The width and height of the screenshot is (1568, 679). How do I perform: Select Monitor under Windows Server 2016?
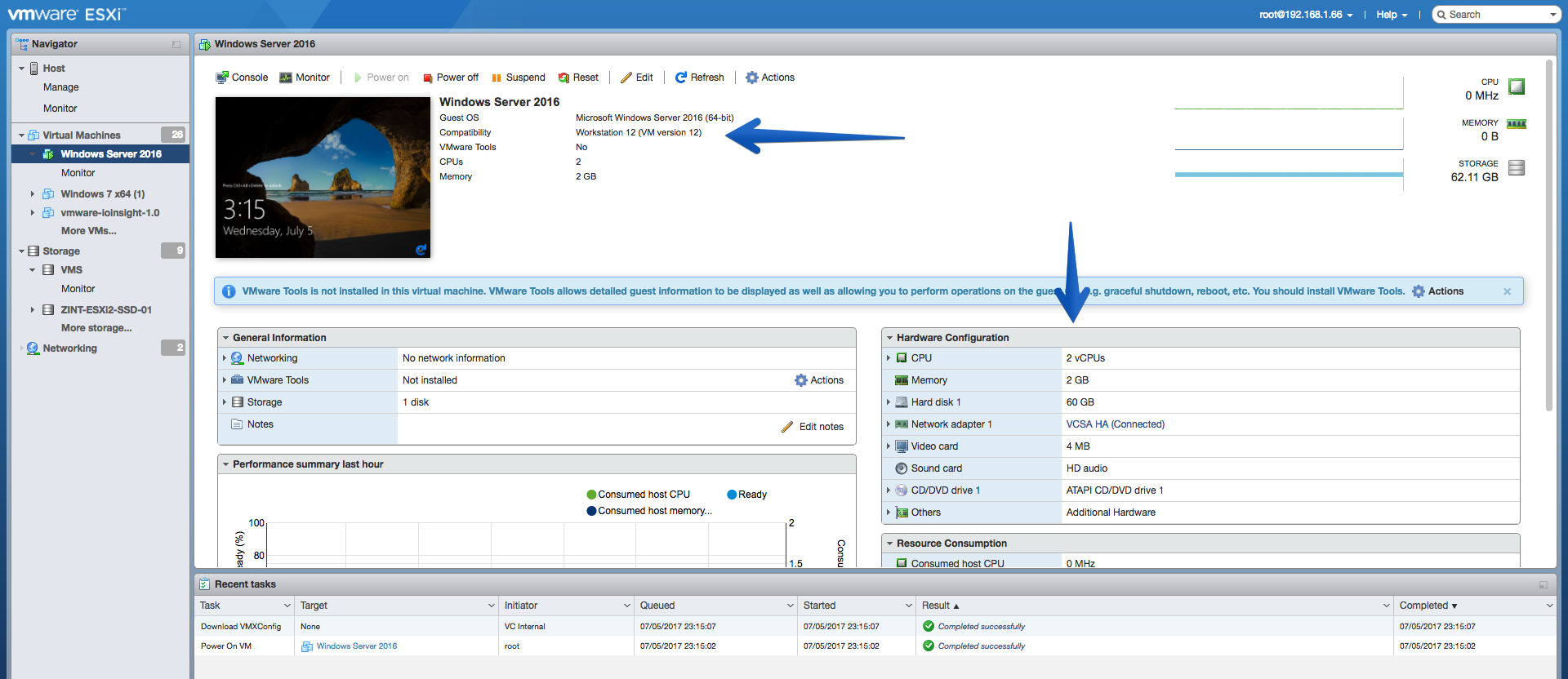coord(78,173)
